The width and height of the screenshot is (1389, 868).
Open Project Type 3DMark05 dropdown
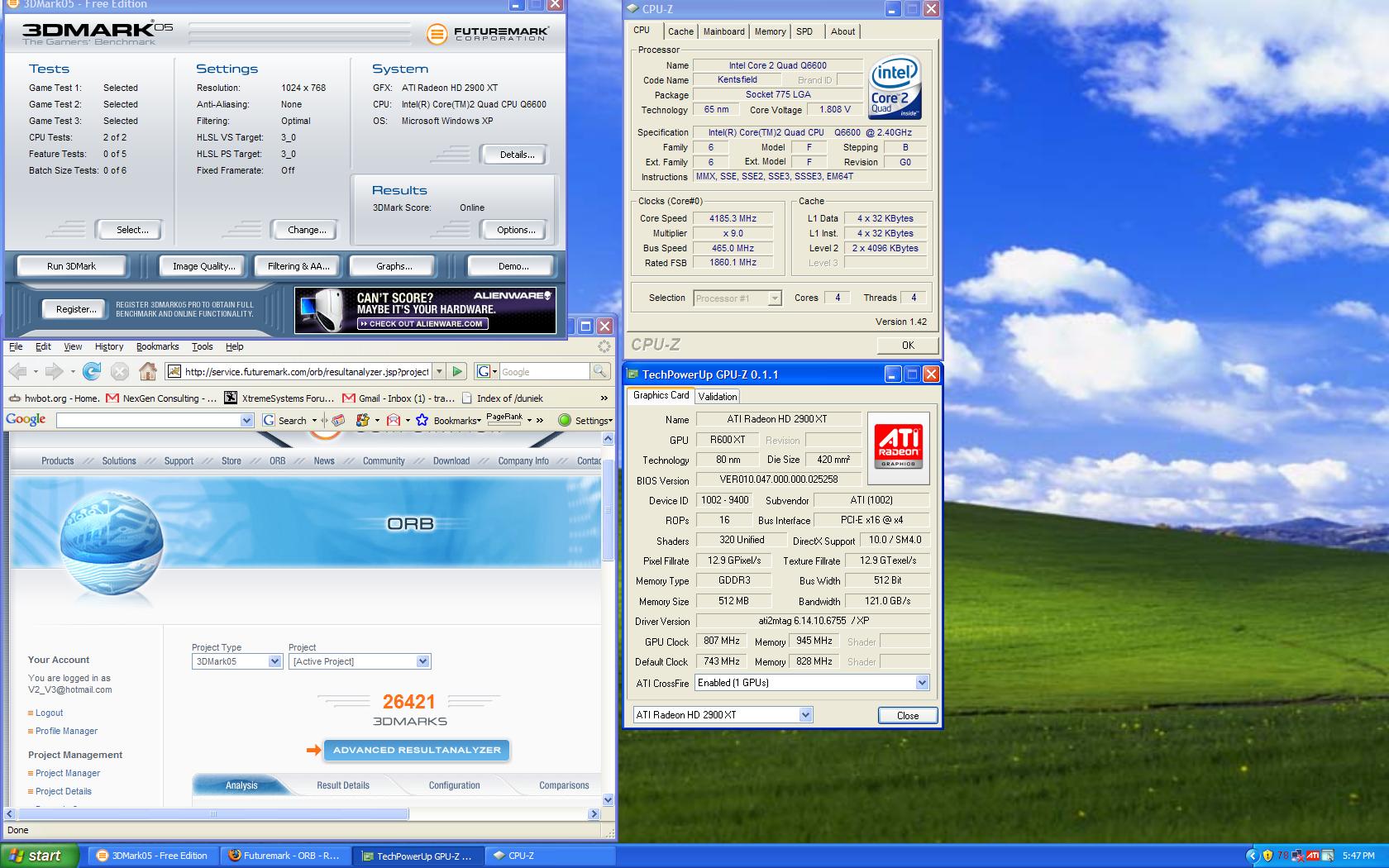[x=237, y=661]
